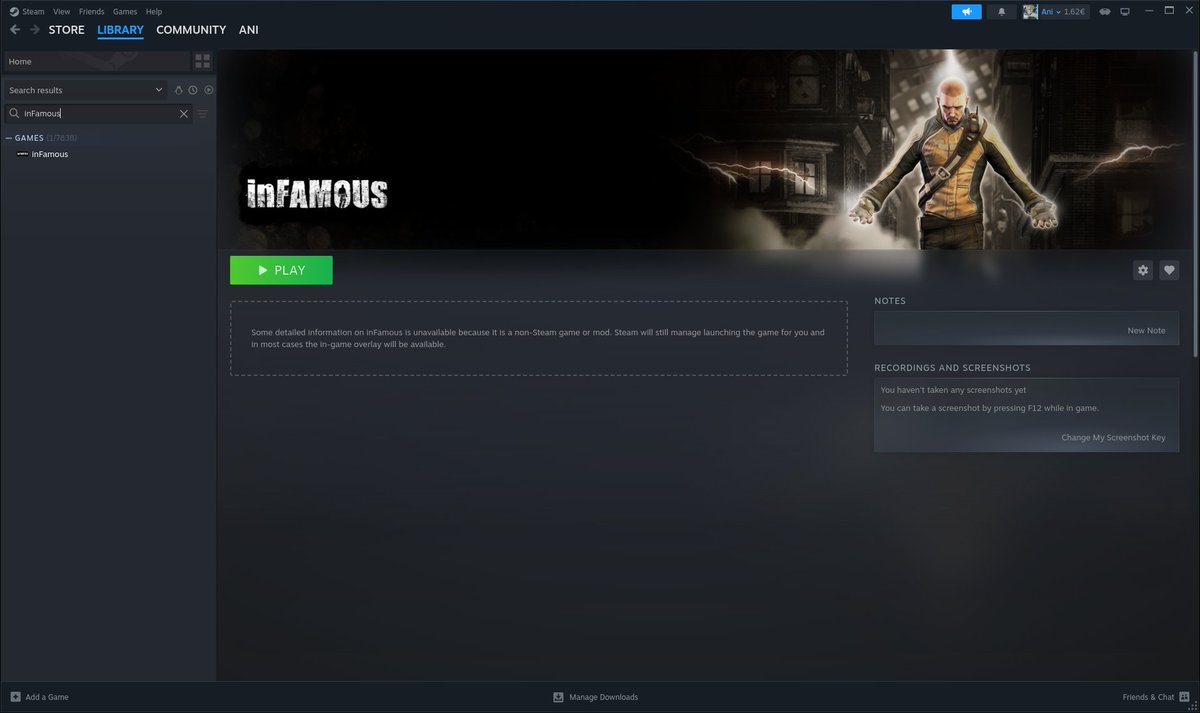Image resolution: width=1200 pixels, height=713 pixels.
Task: Add inFamous to favorites with the heart icon
Action: (x=1169, y=269)
